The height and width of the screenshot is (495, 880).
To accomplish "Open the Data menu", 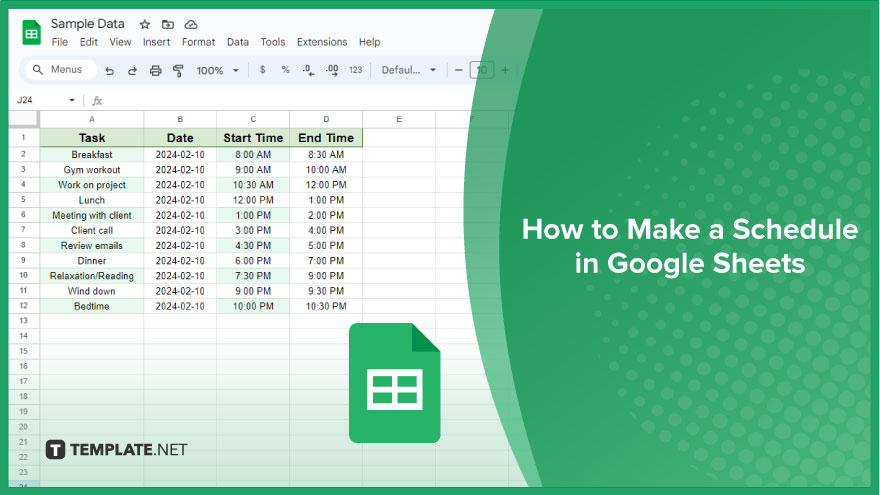I will pos(237,42).
